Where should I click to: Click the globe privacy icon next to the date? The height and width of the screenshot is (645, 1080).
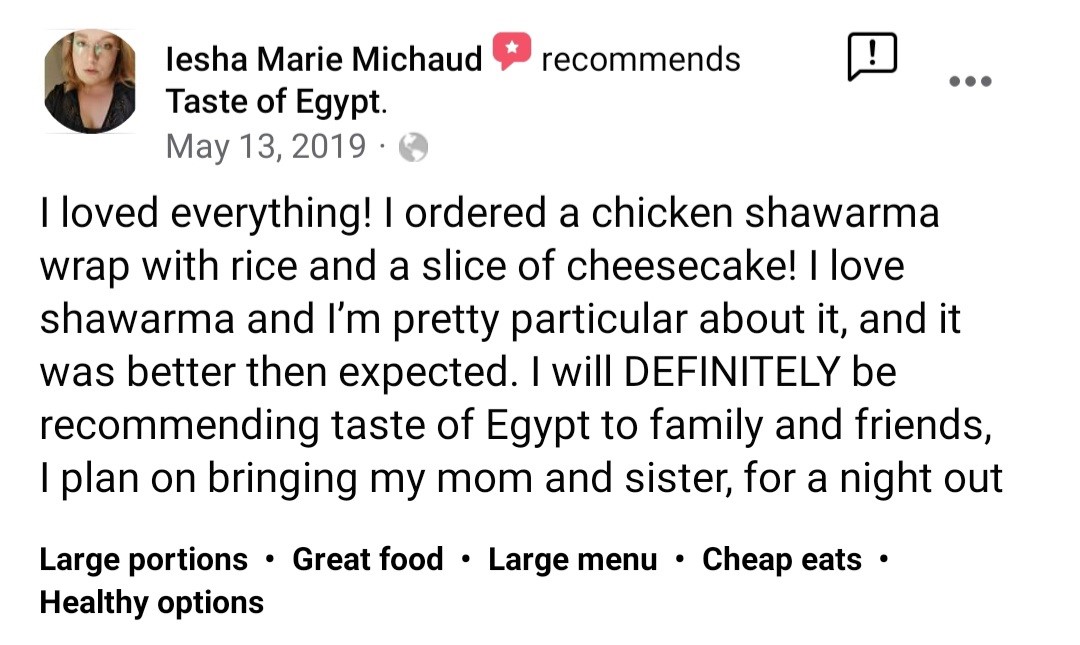412,147
